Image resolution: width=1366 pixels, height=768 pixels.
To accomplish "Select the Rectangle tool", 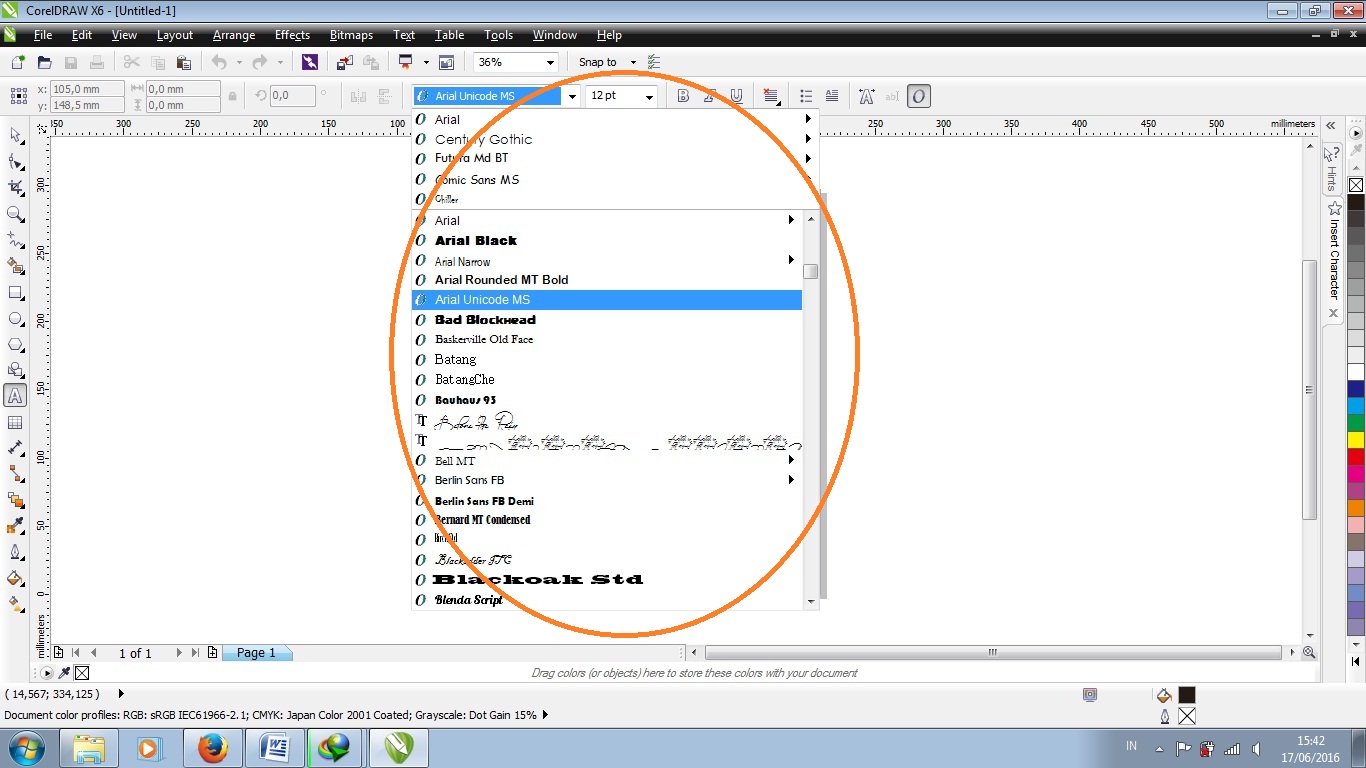I will coord(15,291).
